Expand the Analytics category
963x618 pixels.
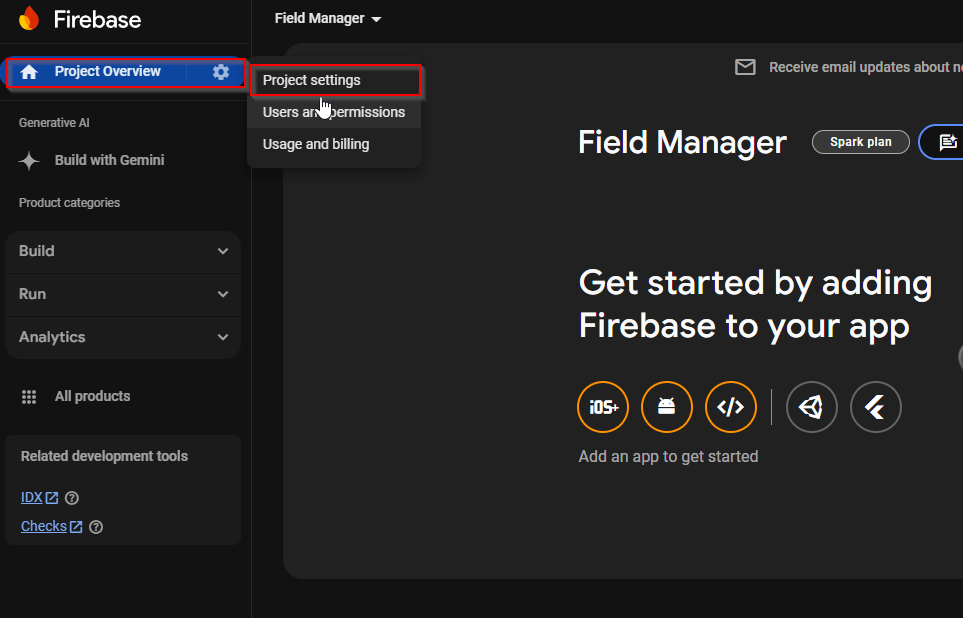(123, 337)
